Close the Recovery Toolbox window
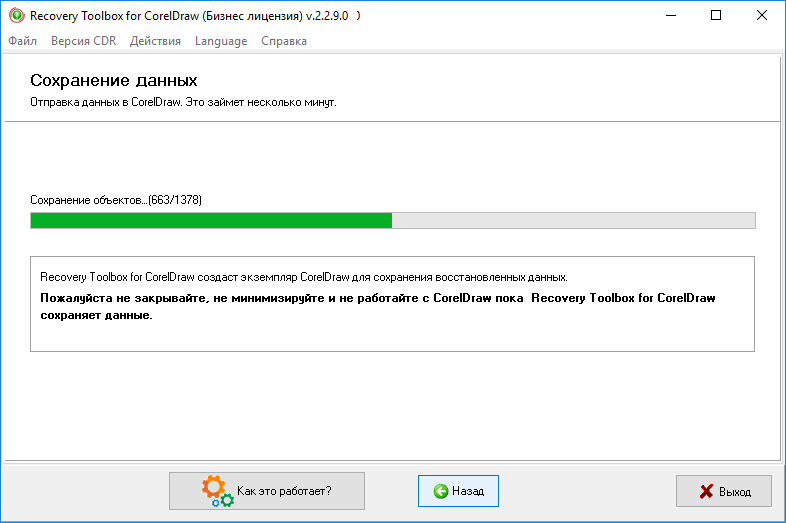The height and width of the screenshot is (523, 786). click(x=761, y=16)
